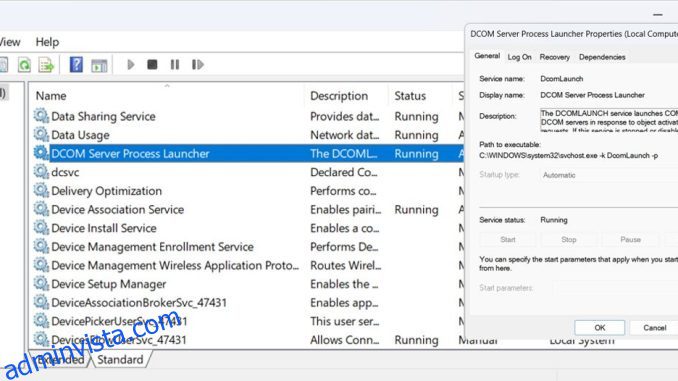Click the Start Service play icon
The width and height of the screenshot is (678, 381).
(x=131, y=65)
